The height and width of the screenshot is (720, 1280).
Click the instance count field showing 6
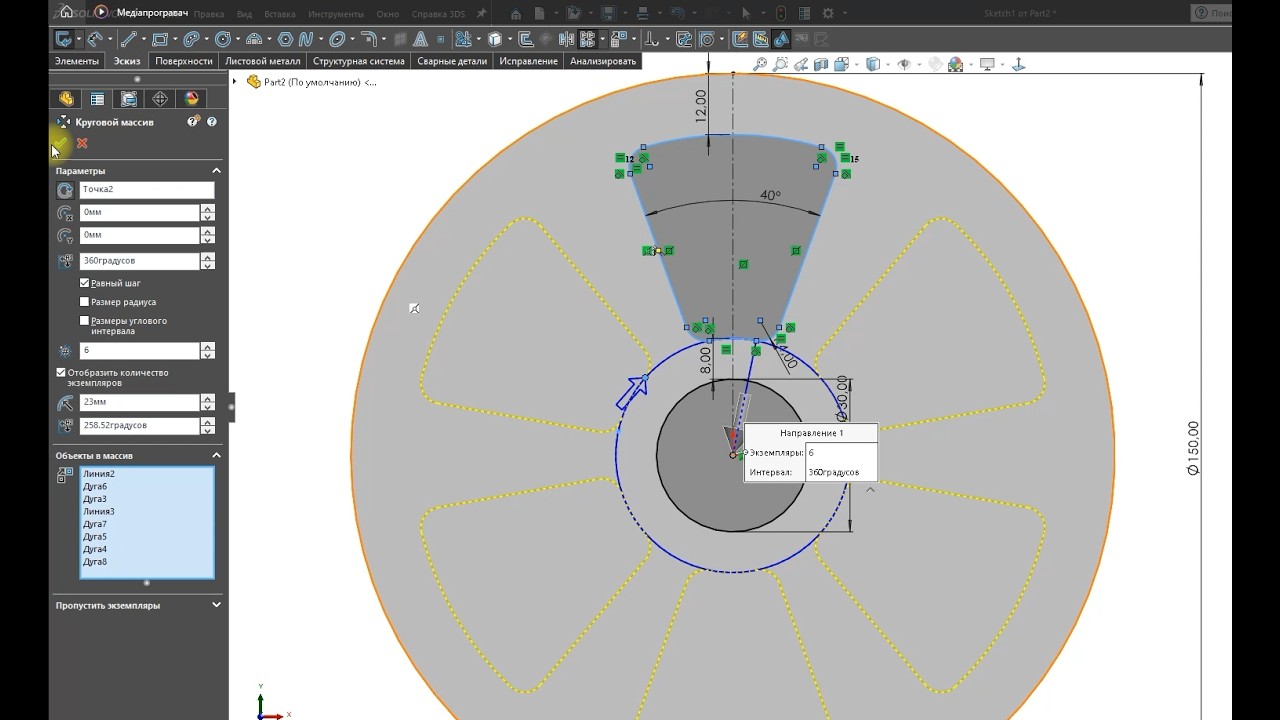click(x=140, y=350)
